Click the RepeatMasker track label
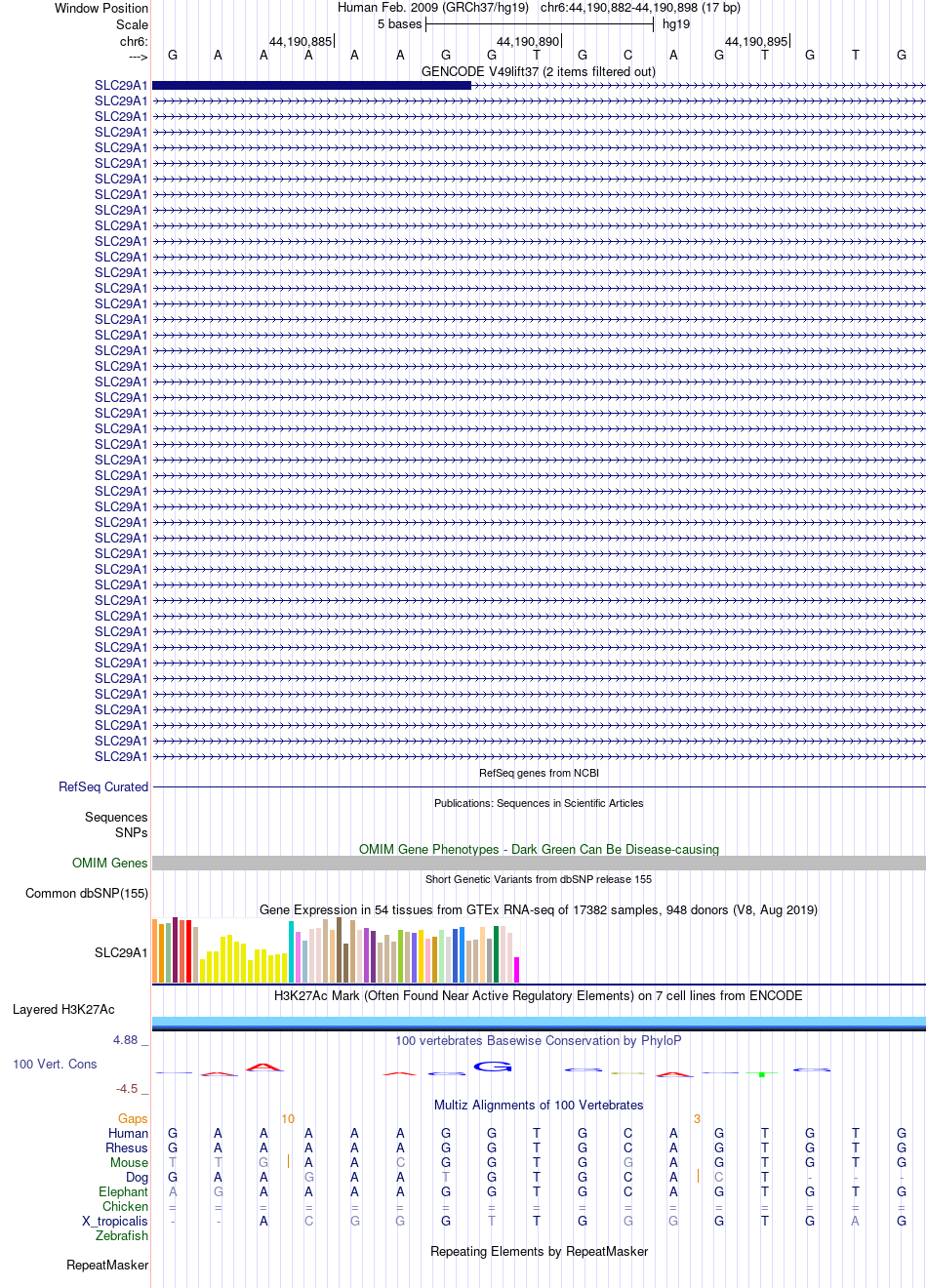Viewport: 927px width, 1288px height. click(107, 1266)
